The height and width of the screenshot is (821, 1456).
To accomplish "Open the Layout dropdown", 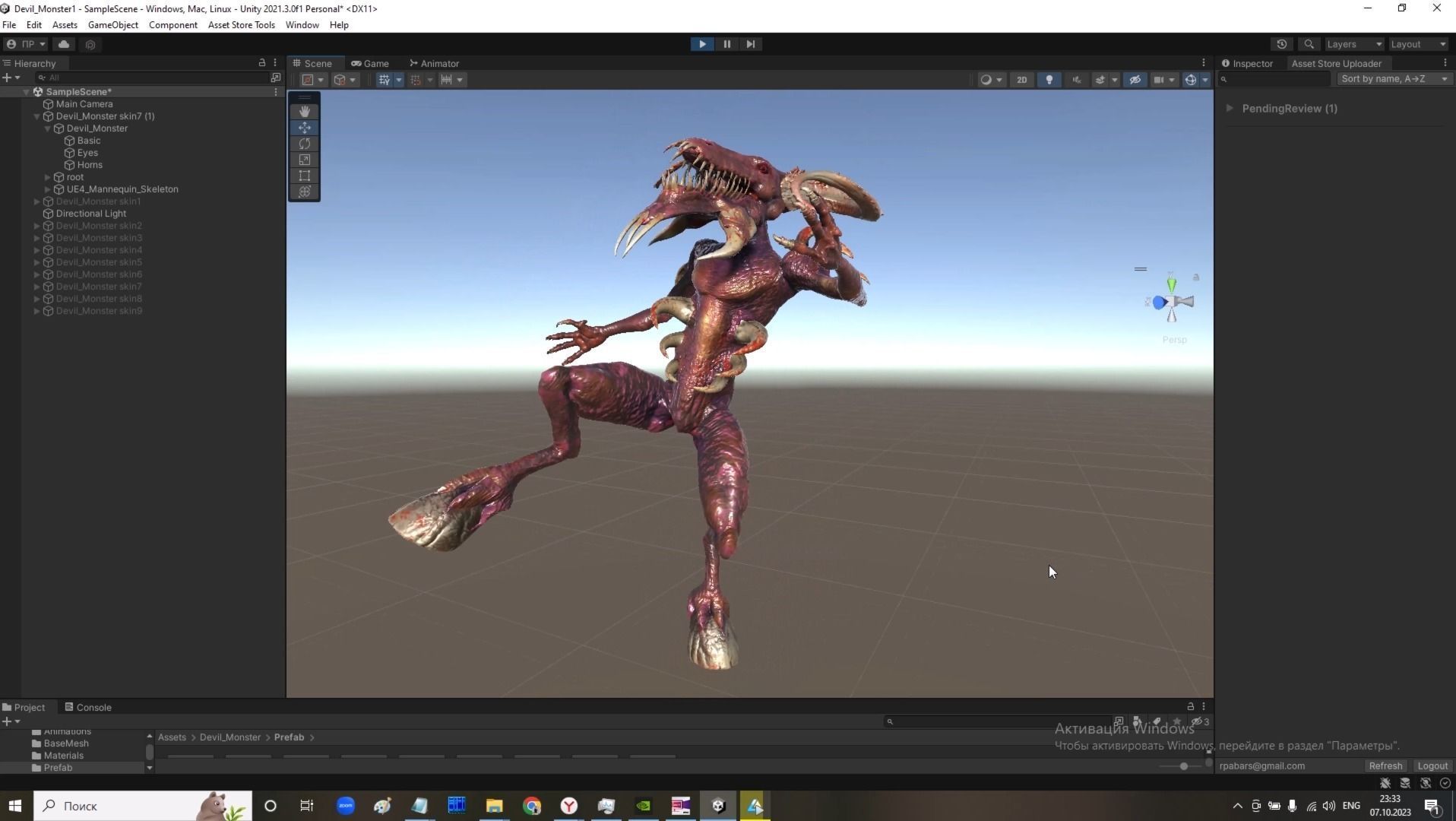I will point(1418,44).
